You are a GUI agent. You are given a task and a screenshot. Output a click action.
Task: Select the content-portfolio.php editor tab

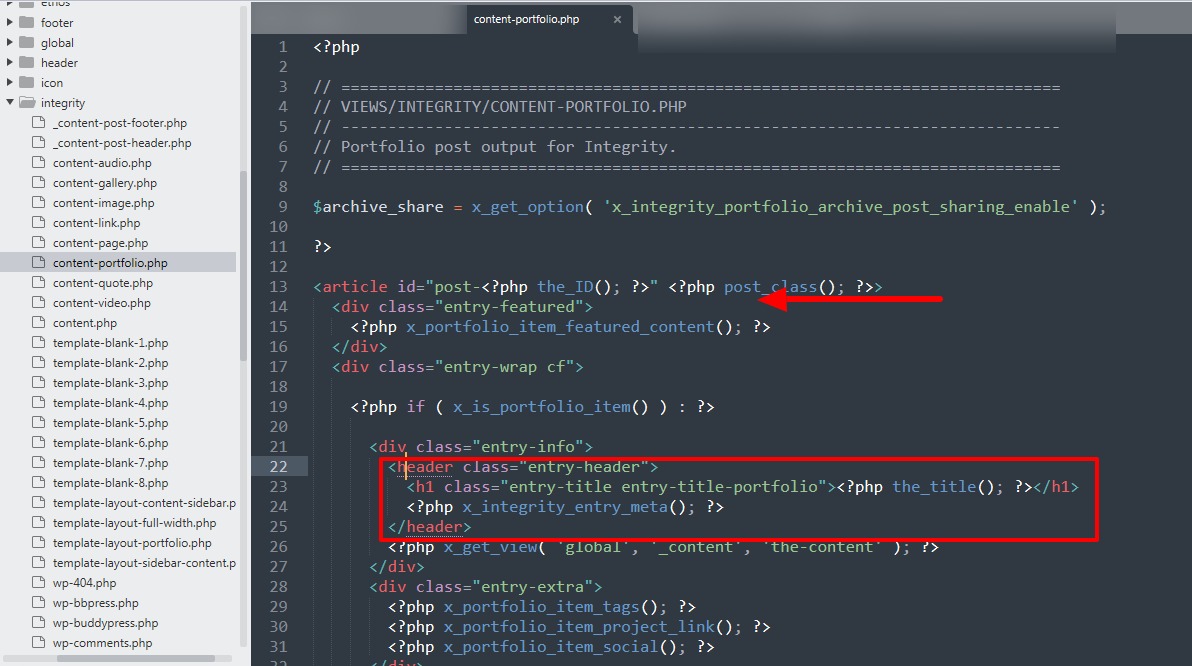tap(526, 19)
